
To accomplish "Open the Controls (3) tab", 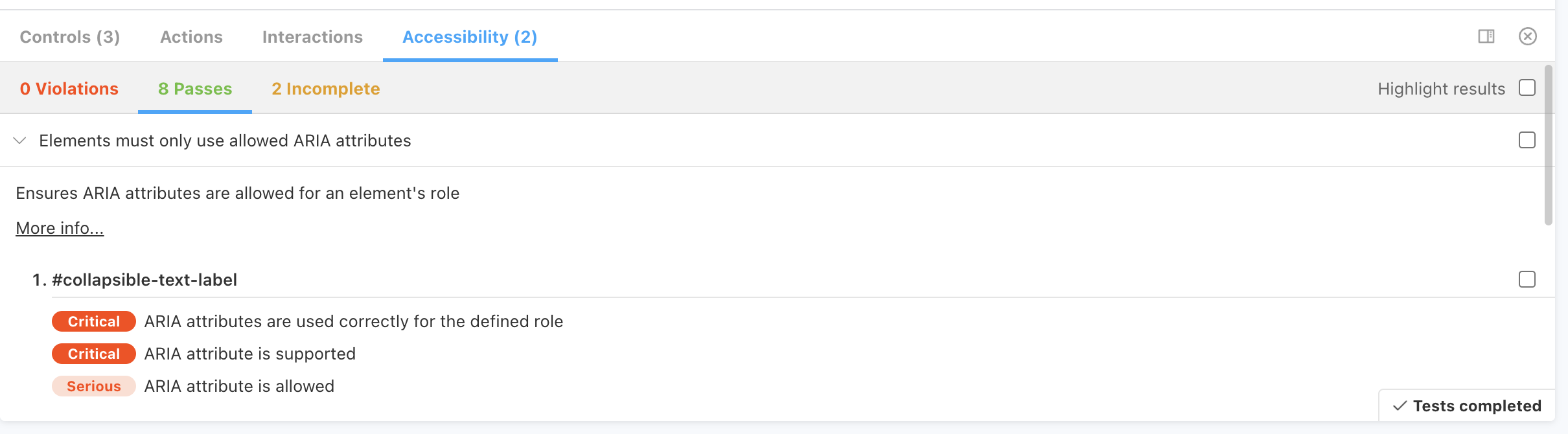I will click(x=70, y=37).
